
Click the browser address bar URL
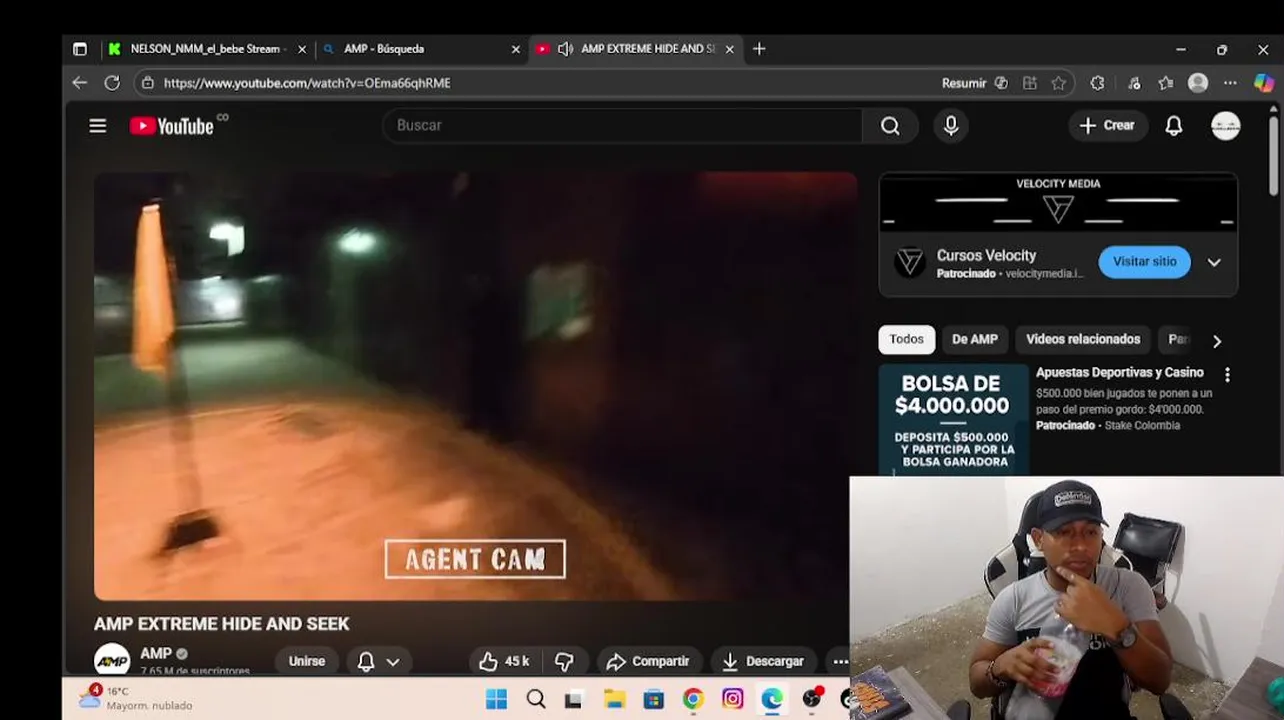[x=307, y=83]
